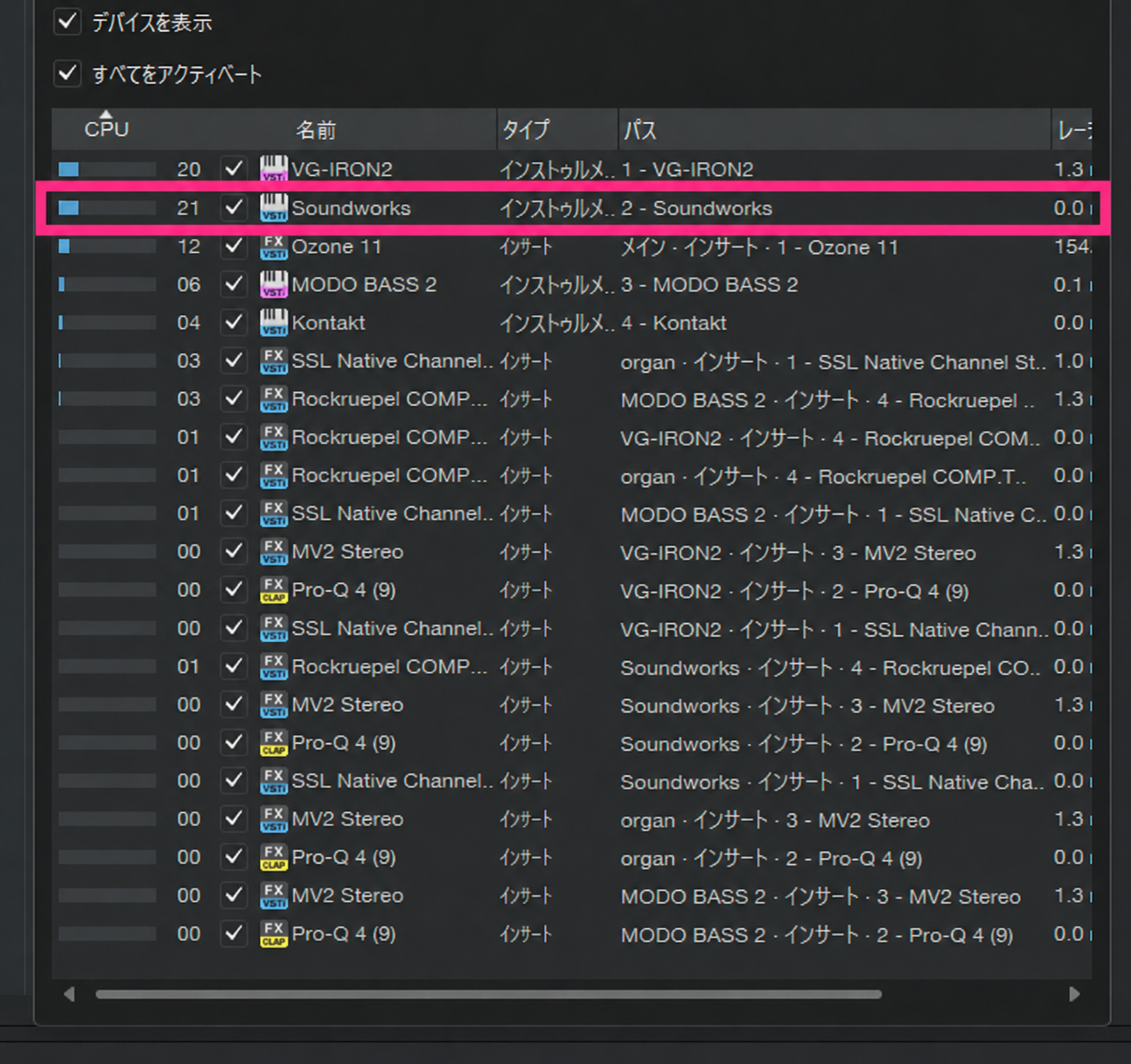Click the path text "4 - Kontakt"
The width and height of the screenshot is (1131, 1064).
point(674,324)
